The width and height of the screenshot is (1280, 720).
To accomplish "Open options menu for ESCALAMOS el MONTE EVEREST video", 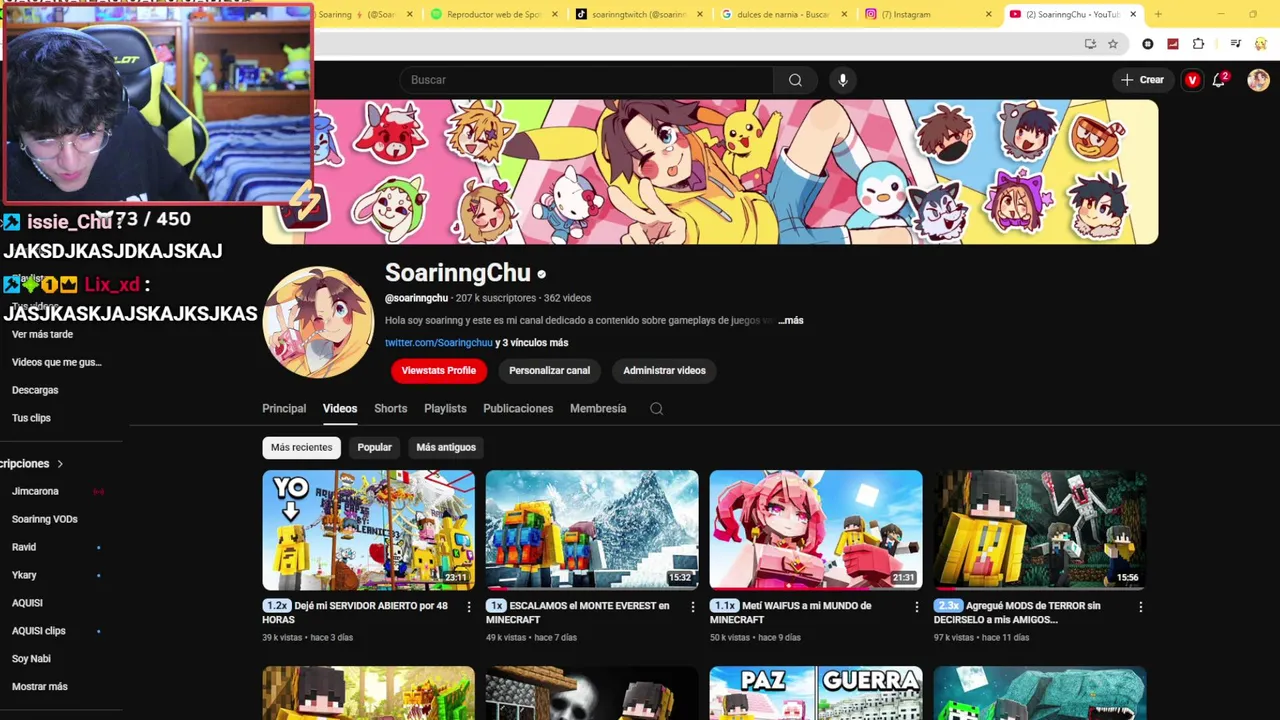I will [x=692, y=606].
